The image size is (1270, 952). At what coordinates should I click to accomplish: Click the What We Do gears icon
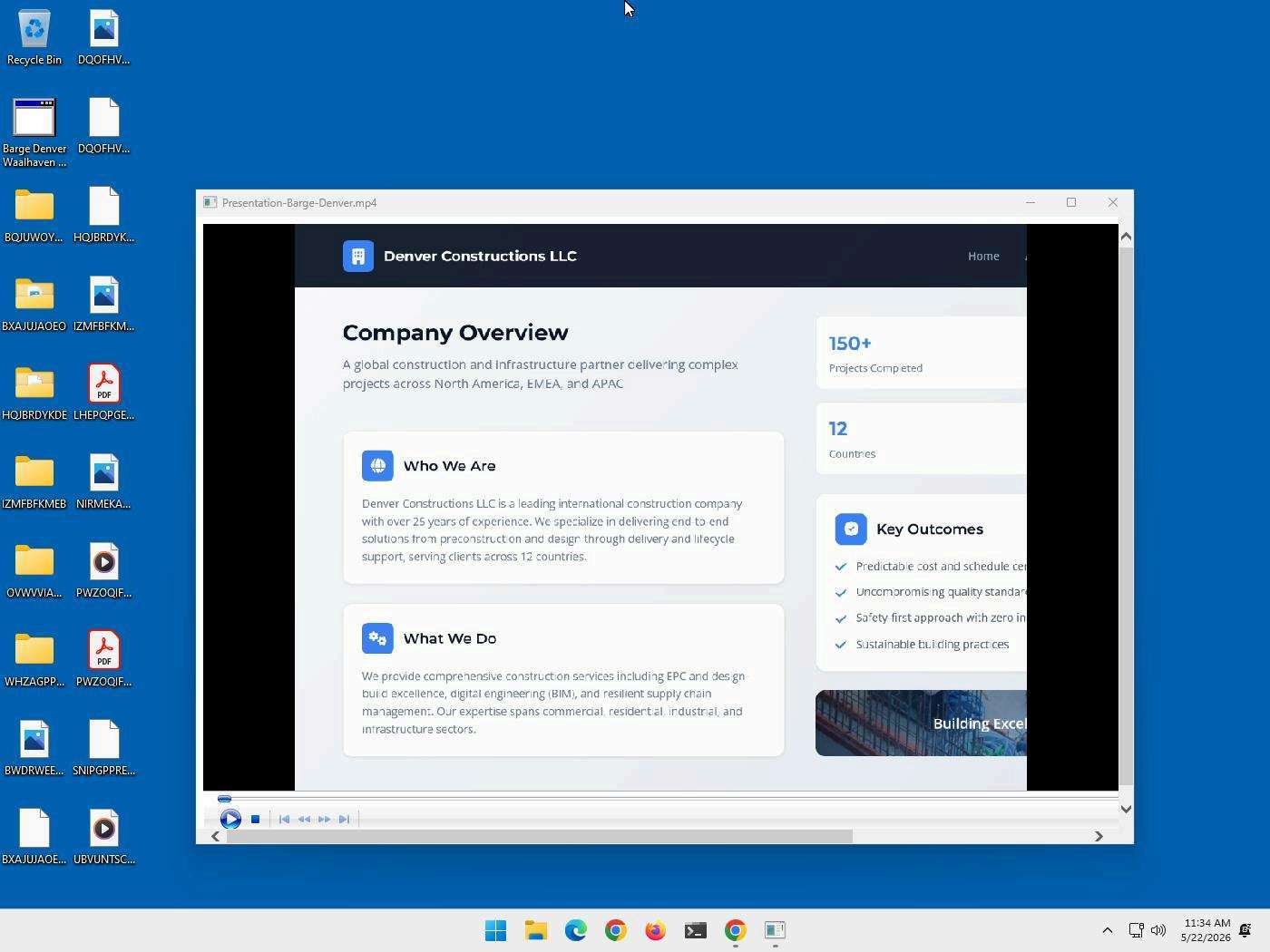(x=377, y=638)
